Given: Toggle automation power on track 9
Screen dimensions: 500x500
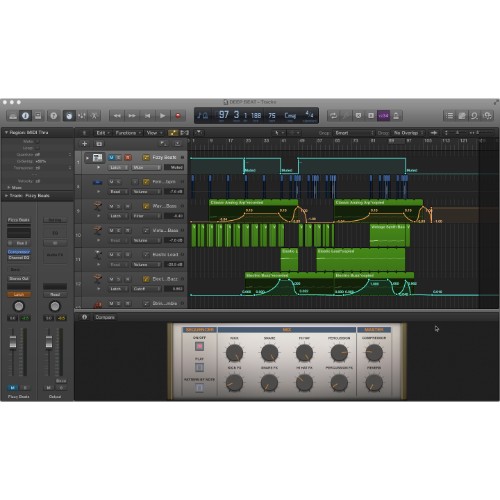Looking at the screenshot, I should click(146, 206).
